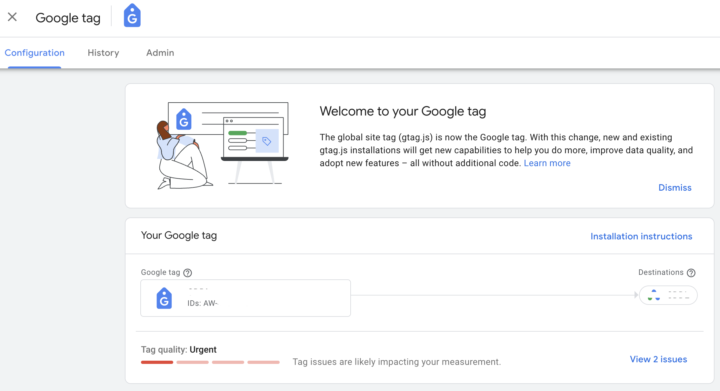Click the 'IDs: AW-' text
The image size is (720, 391).
click(202, 303)
